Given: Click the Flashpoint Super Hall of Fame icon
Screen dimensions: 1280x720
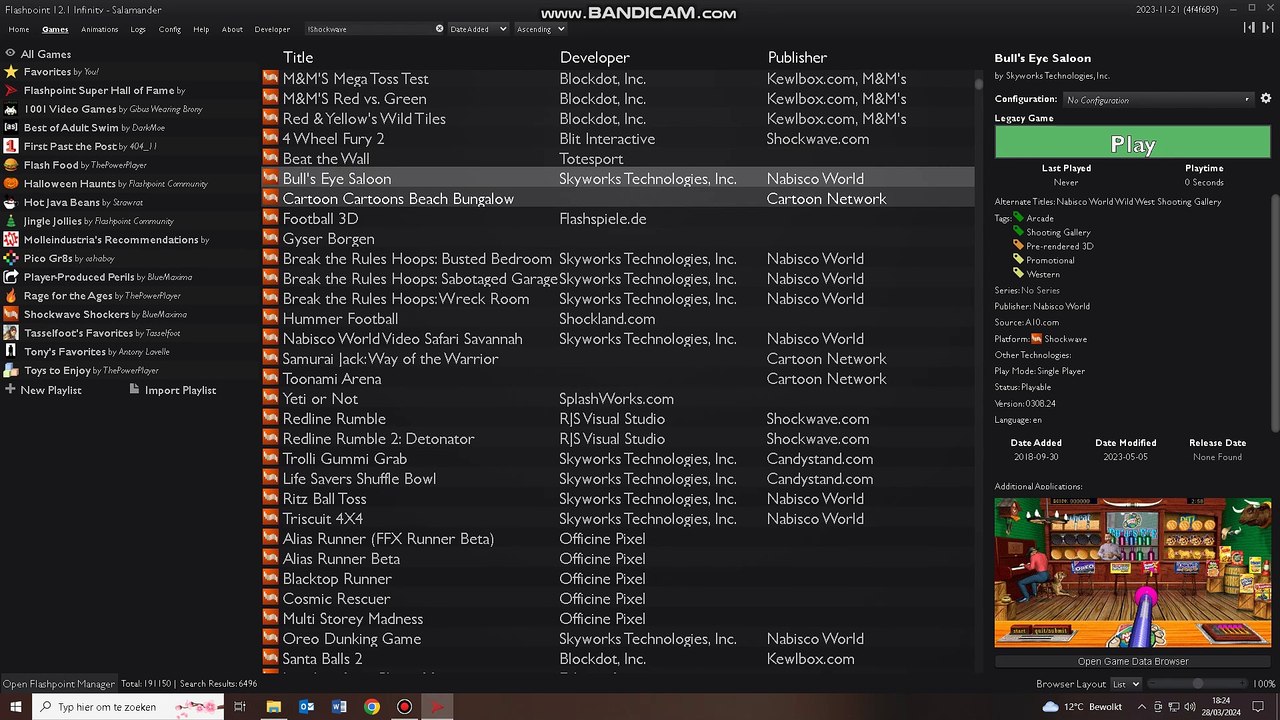Looking at the screenshot, I should point(11,90).
